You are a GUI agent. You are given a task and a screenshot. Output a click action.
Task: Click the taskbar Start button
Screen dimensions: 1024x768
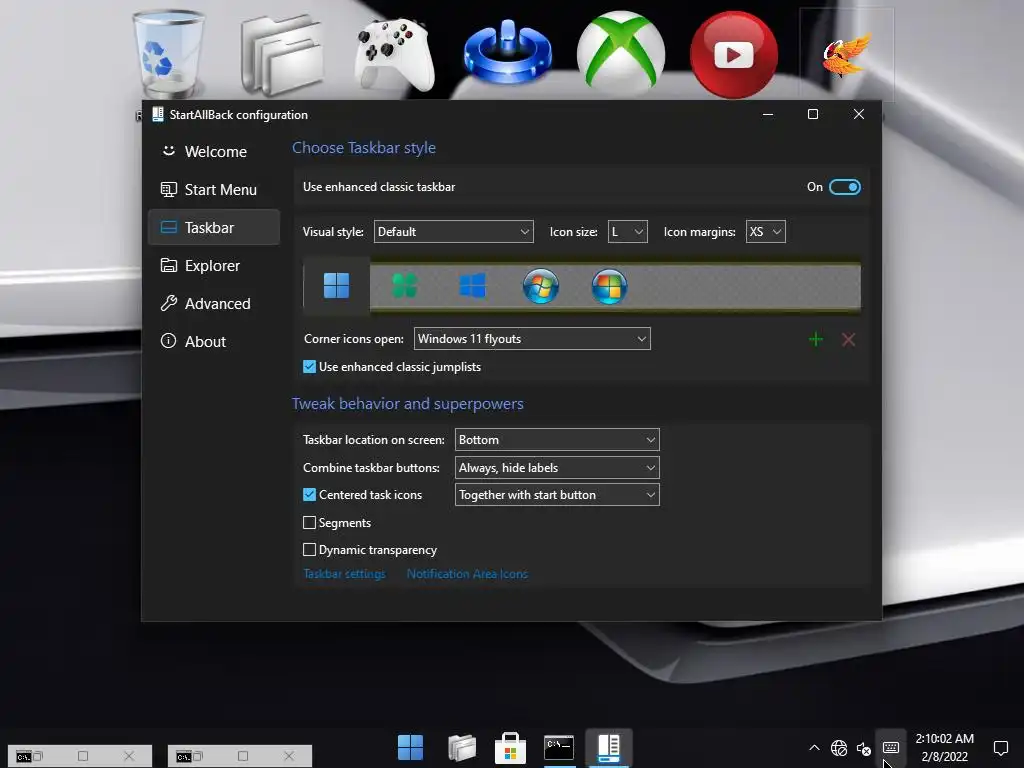coord(410,748)
